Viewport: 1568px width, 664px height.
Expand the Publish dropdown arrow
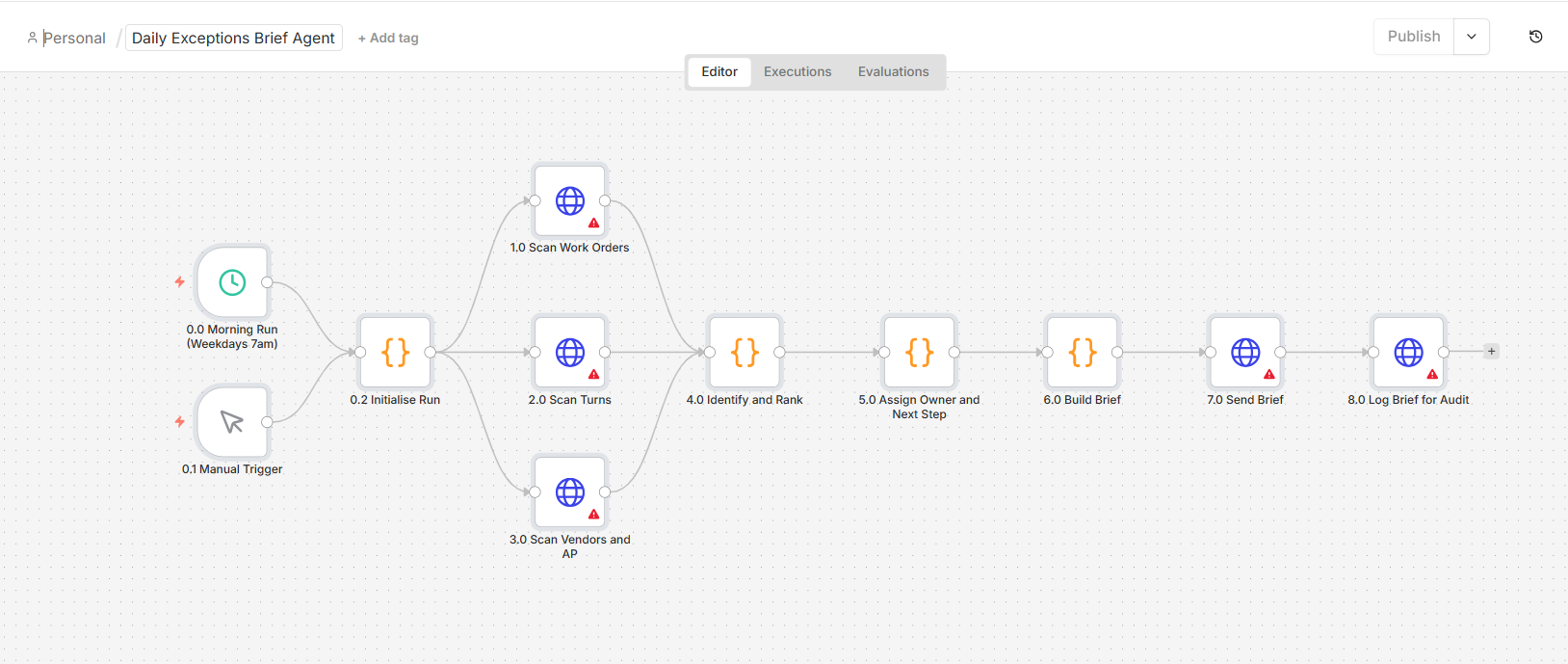[1472, 37]
